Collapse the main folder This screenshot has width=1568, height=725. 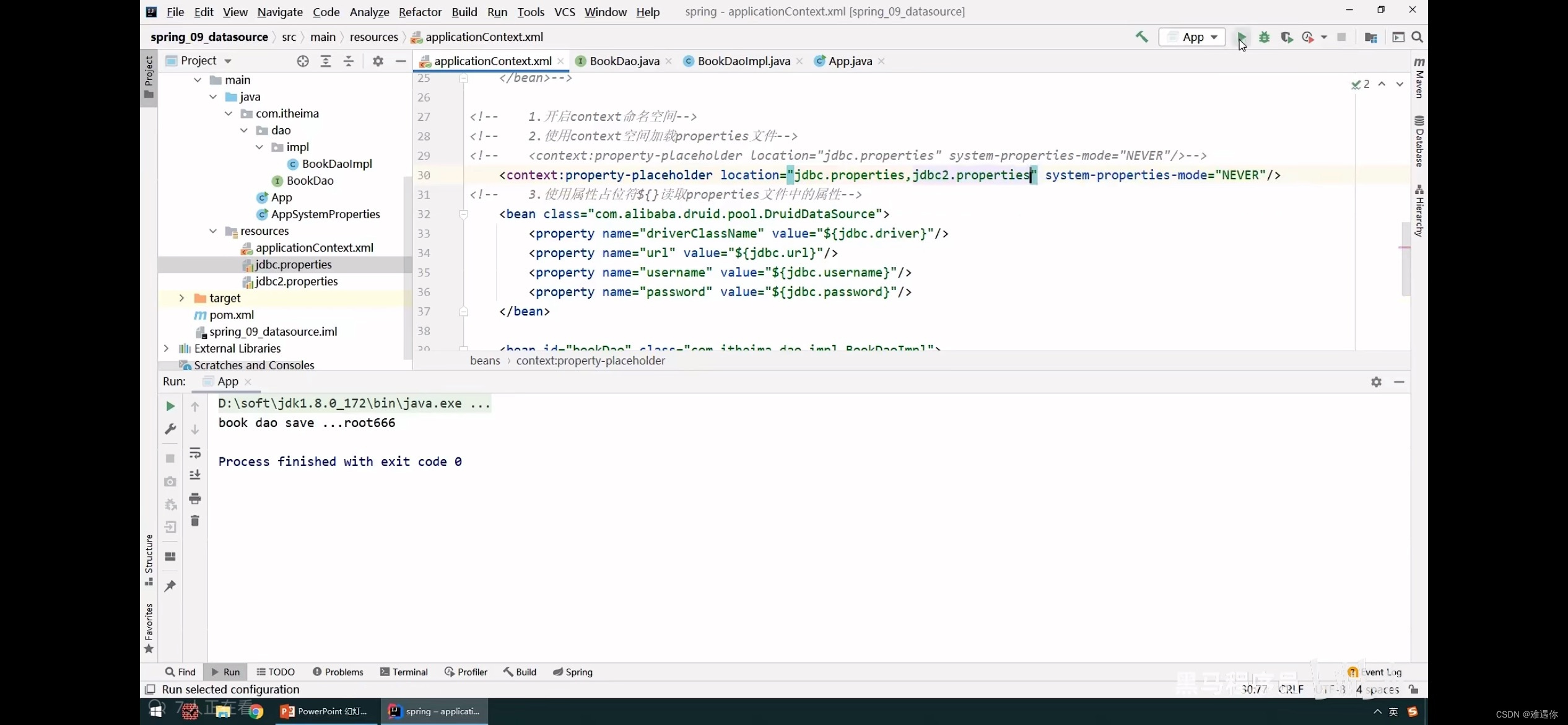197,80
